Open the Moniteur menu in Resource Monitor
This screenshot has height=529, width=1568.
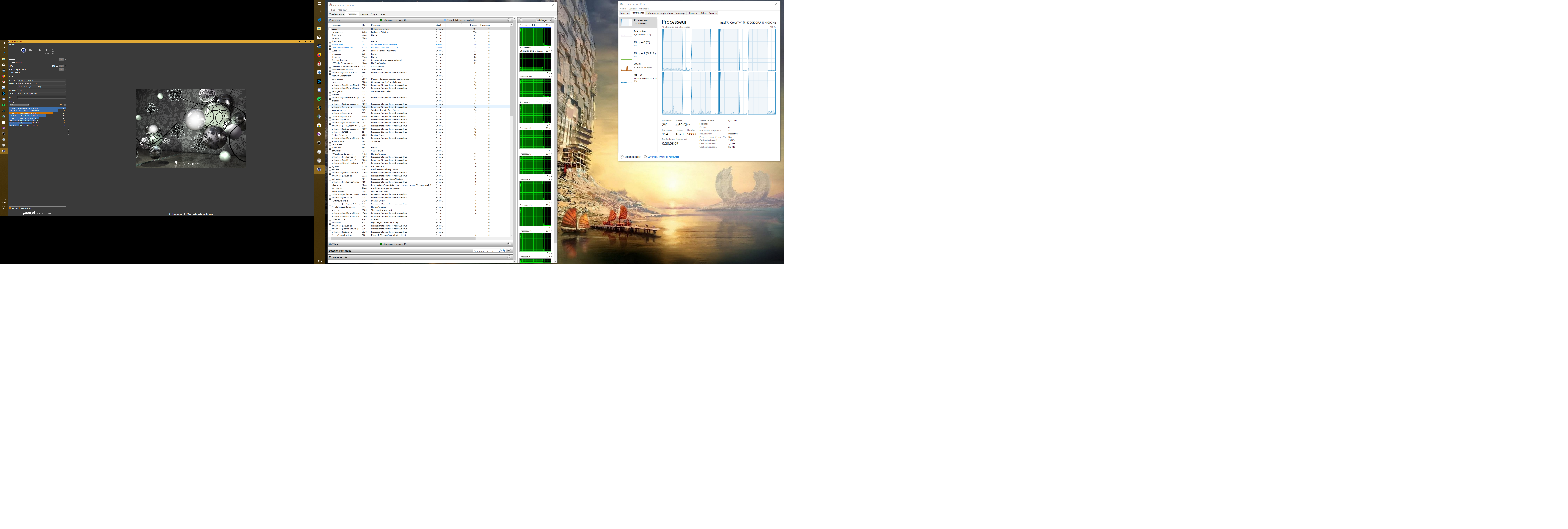342,10
